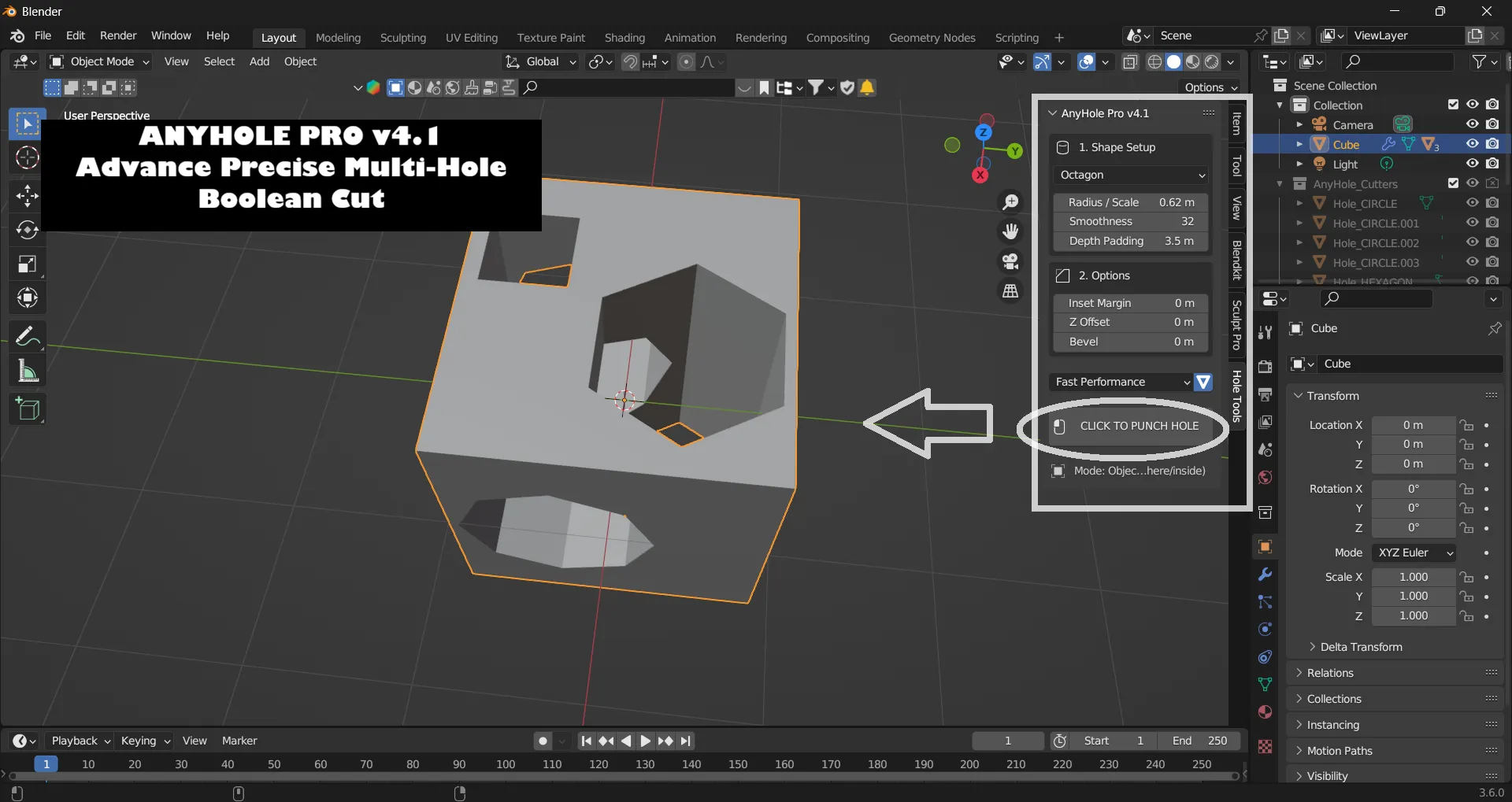Click the play animation button
1512x802 pixels.
tap(645, 741)
